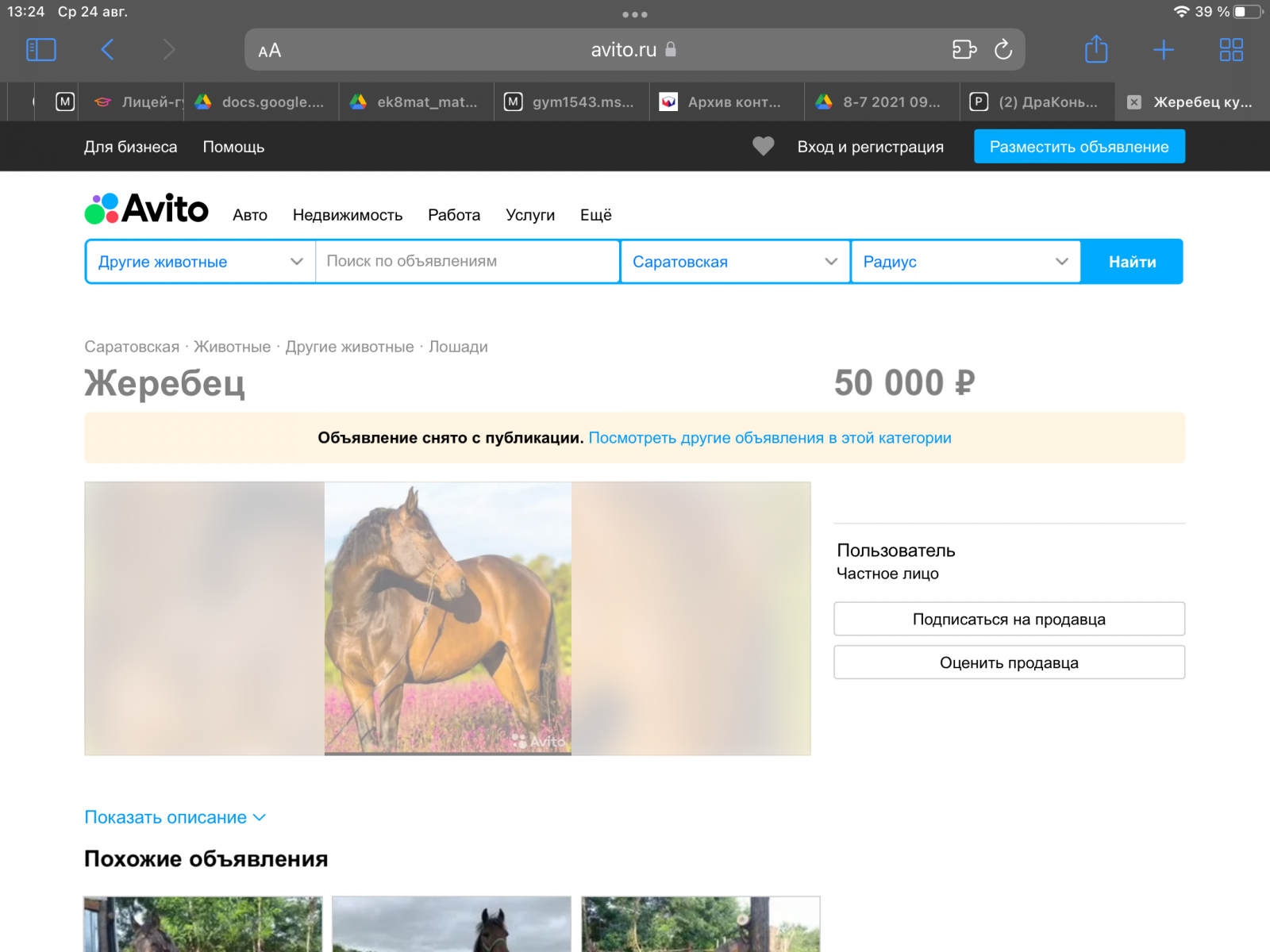Close the Жеребец tab
Image resolution: width=1270 pixels, height=952 pixels.
pos(1134,102)
